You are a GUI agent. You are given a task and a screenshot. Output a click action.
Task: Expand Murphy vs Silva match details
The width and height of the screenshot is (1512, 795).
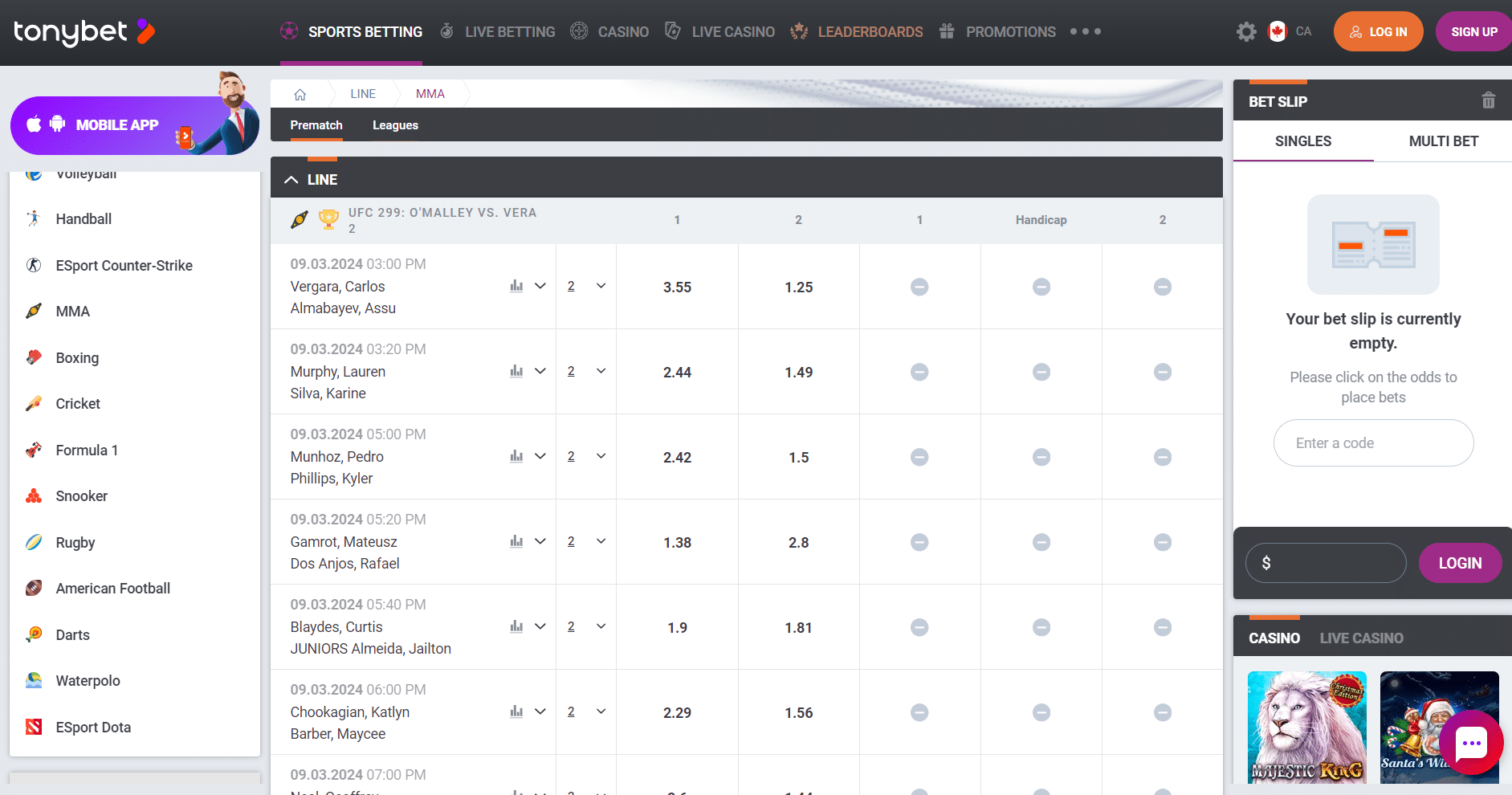540,371
